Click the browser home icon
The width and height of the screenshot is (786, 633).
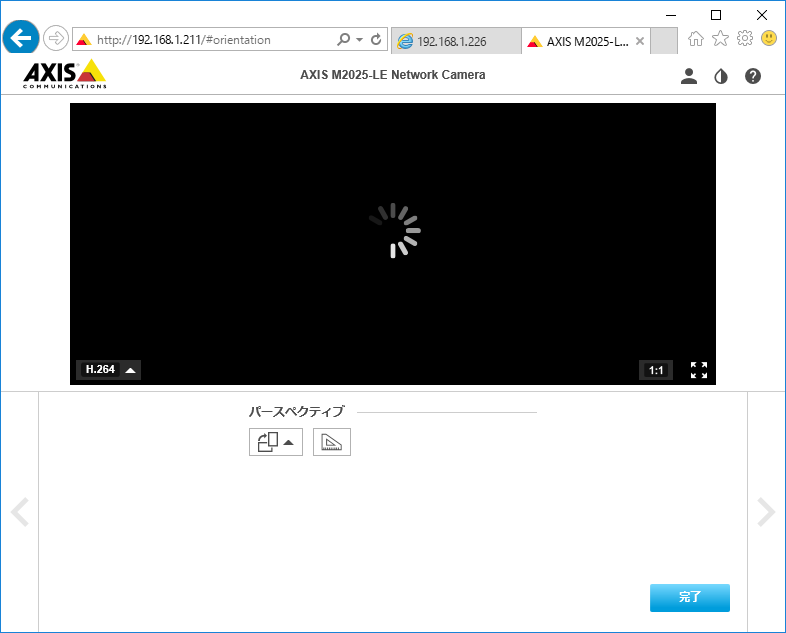(696, 39)
